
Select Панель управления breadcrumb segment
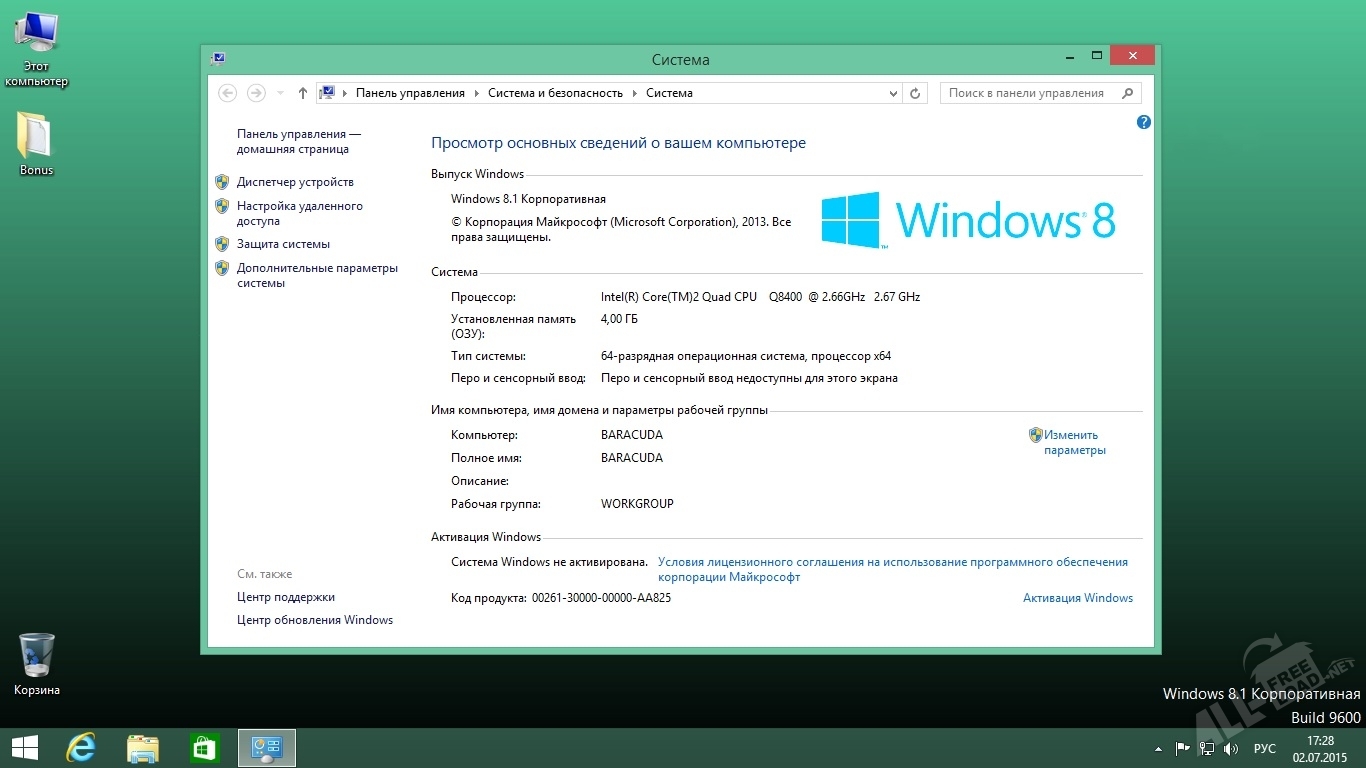(410, 93)
